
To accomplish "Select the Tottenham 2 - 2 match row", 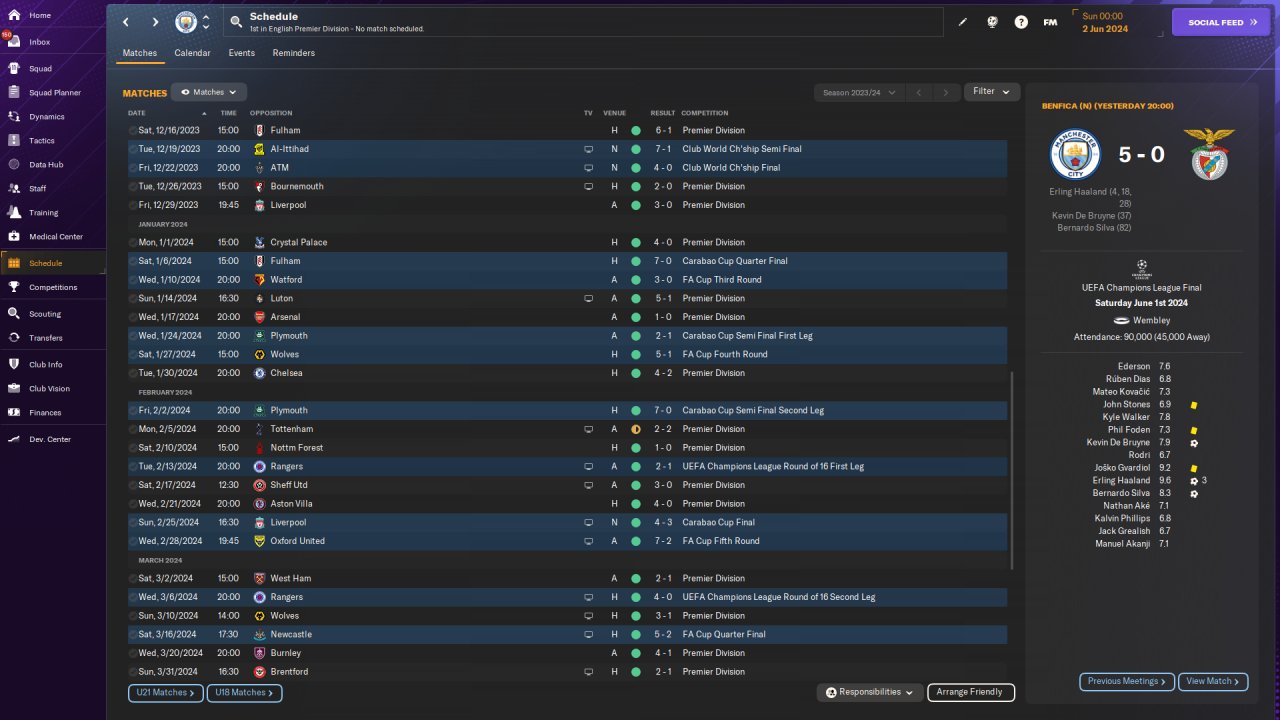I will pyautogui.click(x=567, y=429).
